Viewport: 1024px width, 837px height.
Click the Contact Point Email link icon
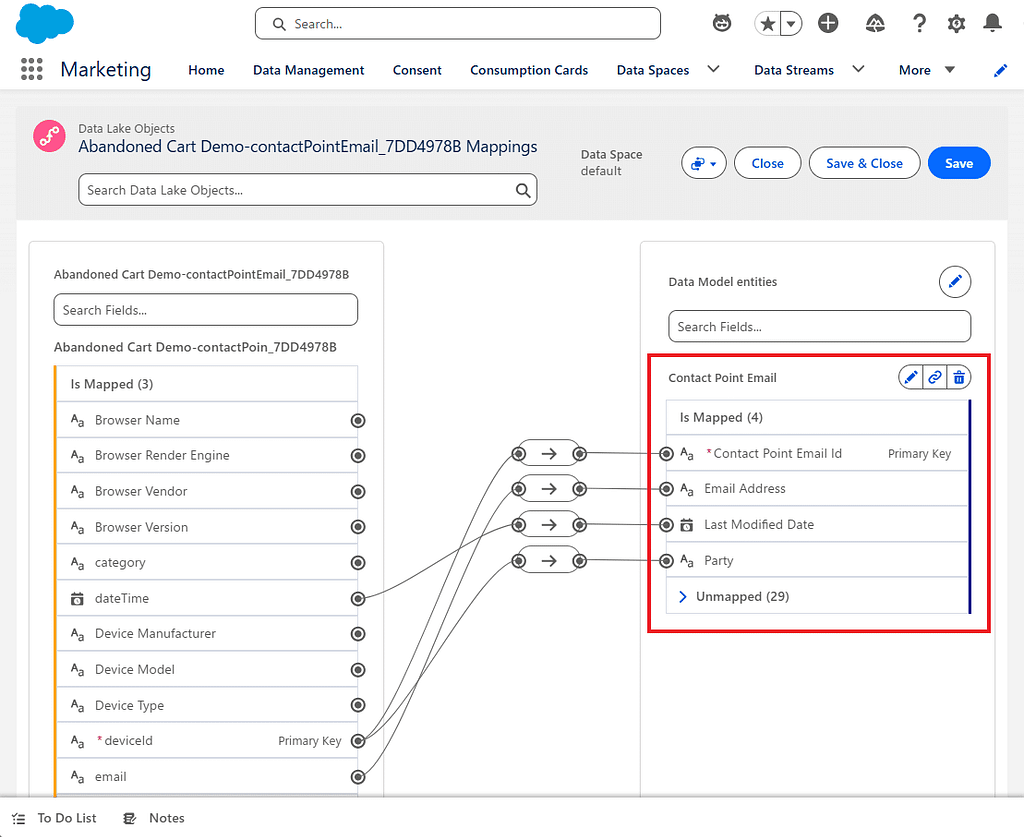pos(935,377)
